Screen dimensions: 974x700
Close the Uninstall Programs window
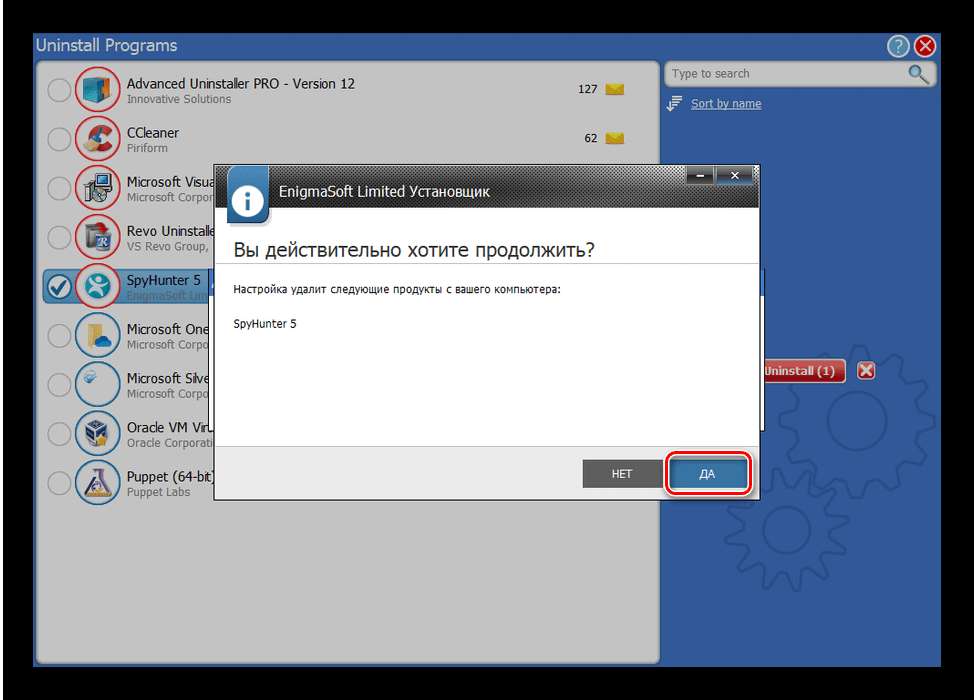(x=925, y=46)
